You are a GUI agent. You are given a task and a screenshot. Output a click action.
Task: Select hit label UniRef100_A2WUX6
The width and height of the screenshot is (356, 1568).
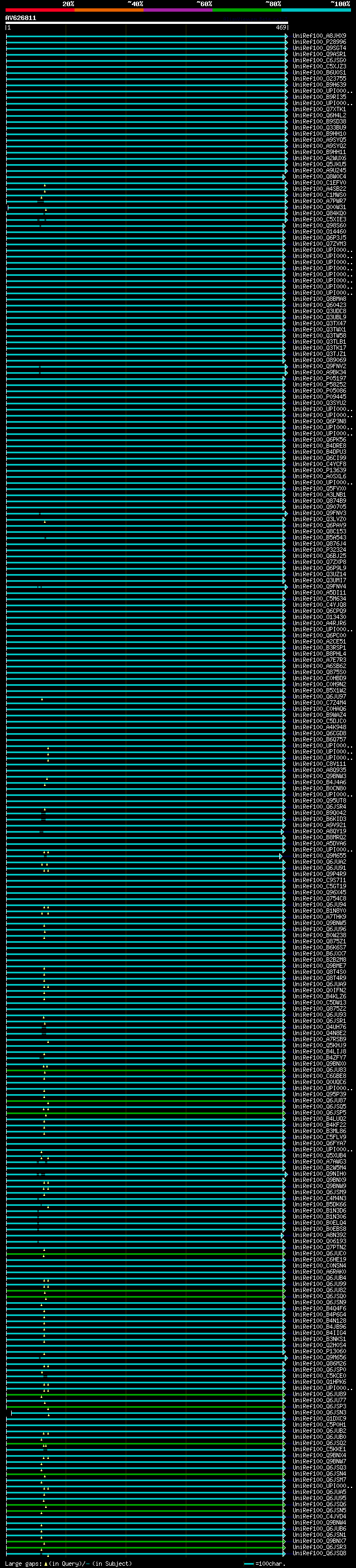(319, 159)
